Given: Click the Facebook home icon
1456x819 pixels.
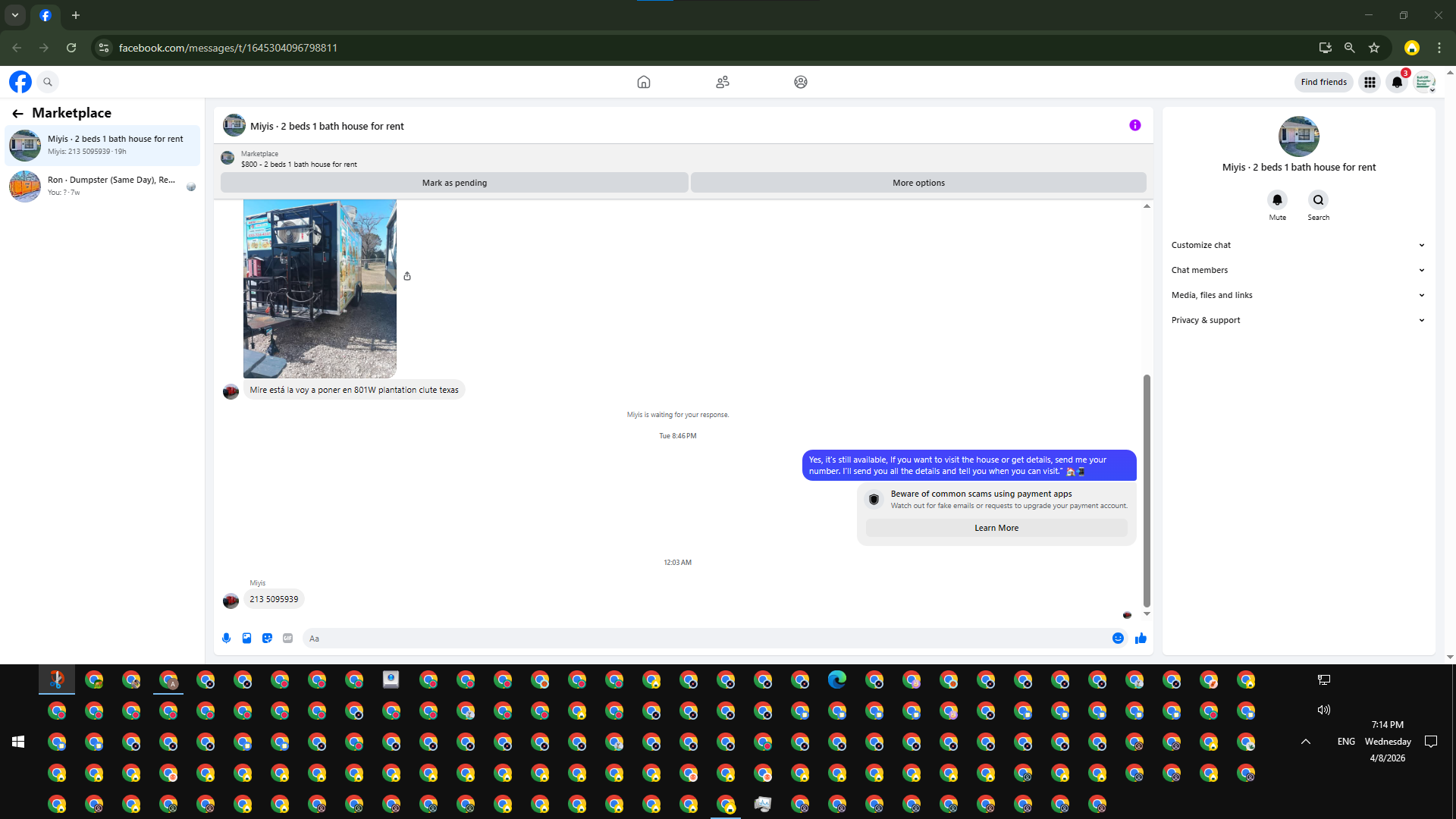Looking at the screenshot, I should 644,82.
